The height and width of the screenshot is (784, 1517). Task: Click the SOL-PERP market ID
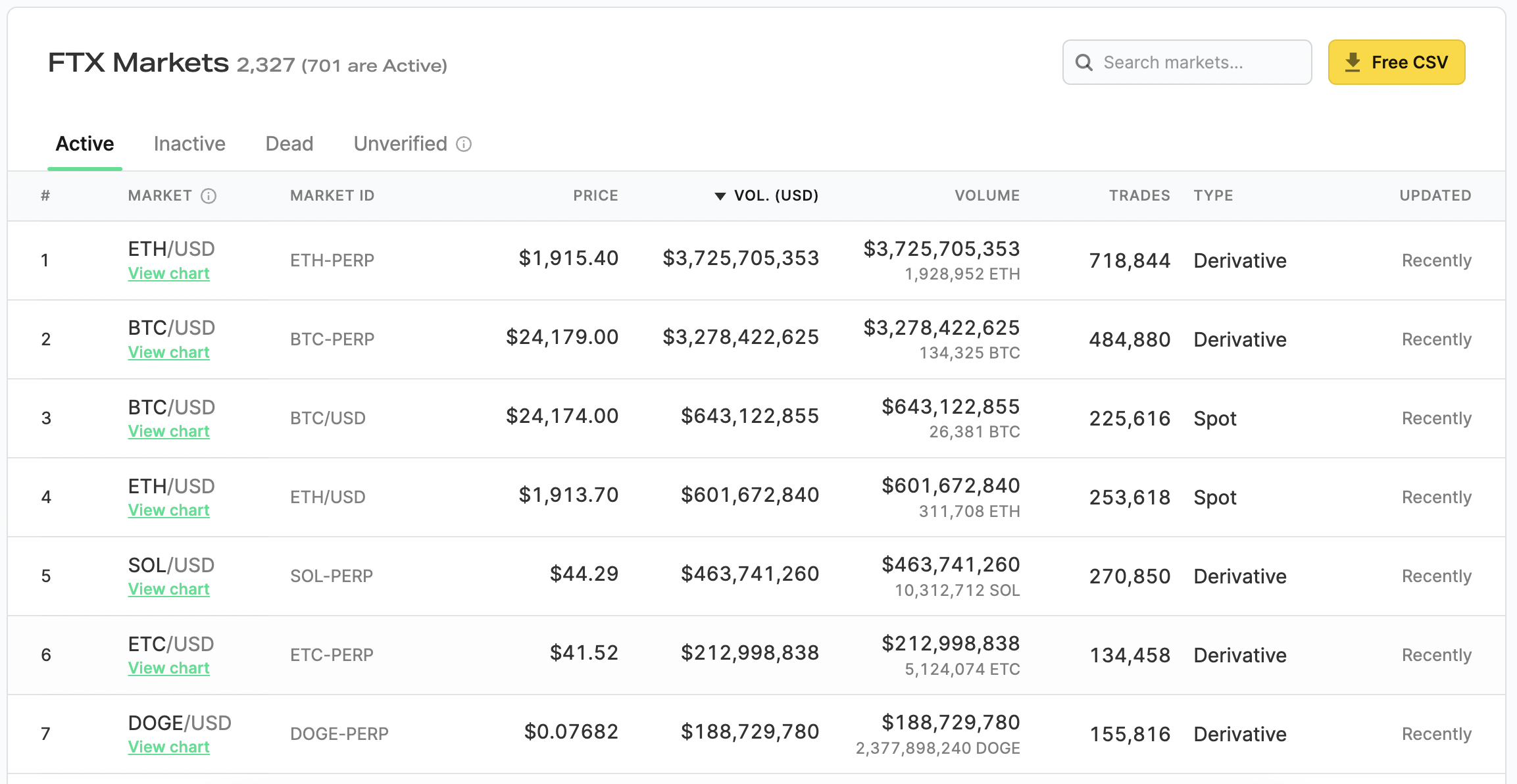332,576
